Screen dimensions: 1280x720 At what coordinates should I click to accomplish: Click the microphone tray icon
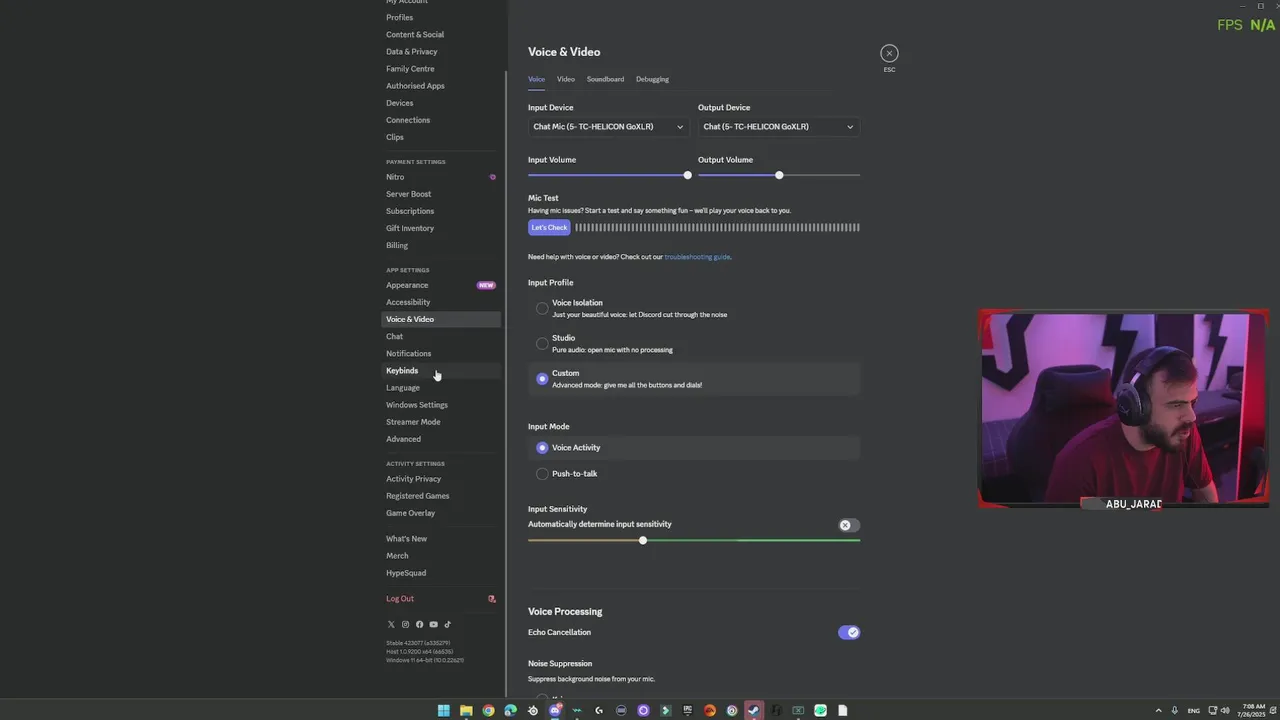click(1175, 711)
